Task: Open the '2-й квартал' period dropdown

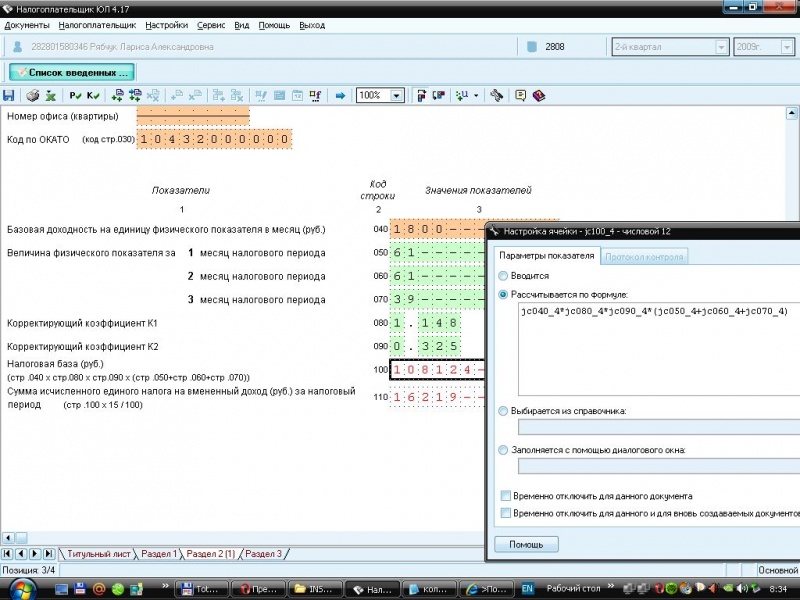Action: [721, 47]
